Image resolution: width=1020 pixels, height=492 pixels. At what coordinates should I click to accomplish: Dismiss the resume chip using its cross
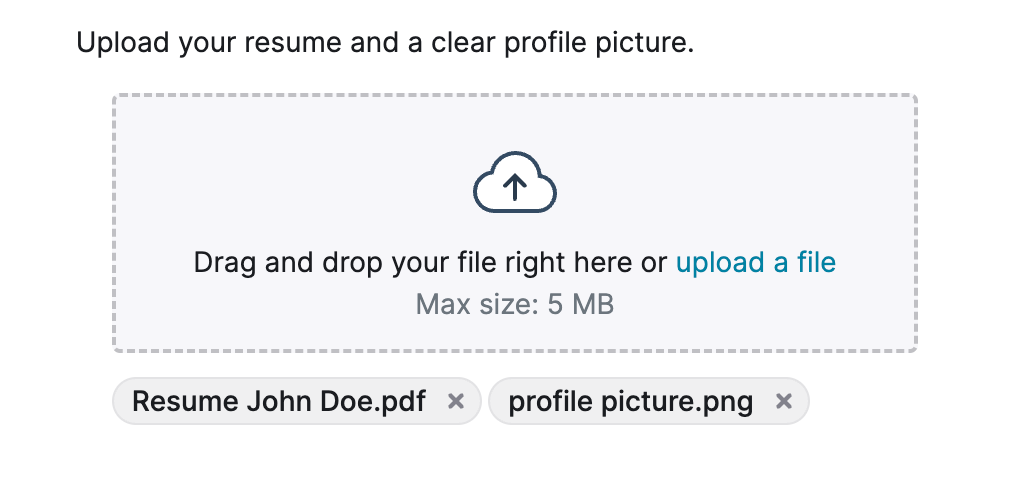pos(456,402)
